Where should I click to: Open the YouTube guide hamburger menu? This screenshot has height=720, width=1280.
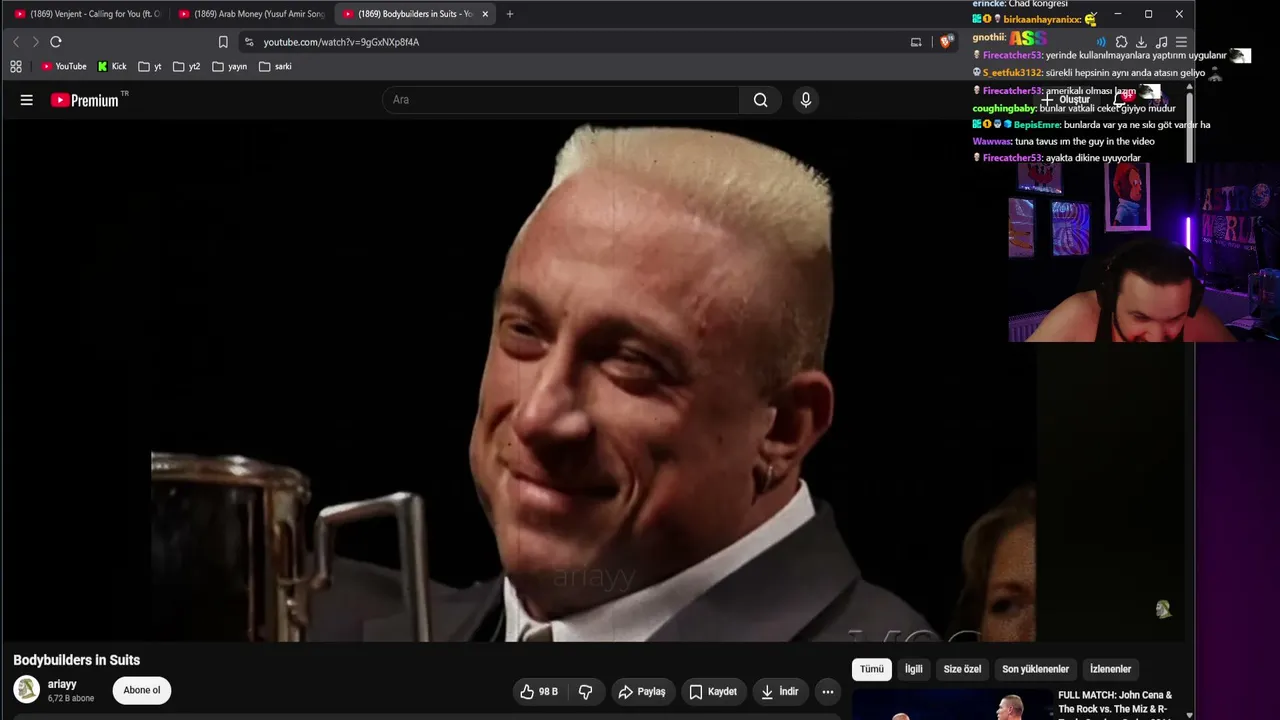[x=27, y=100]
